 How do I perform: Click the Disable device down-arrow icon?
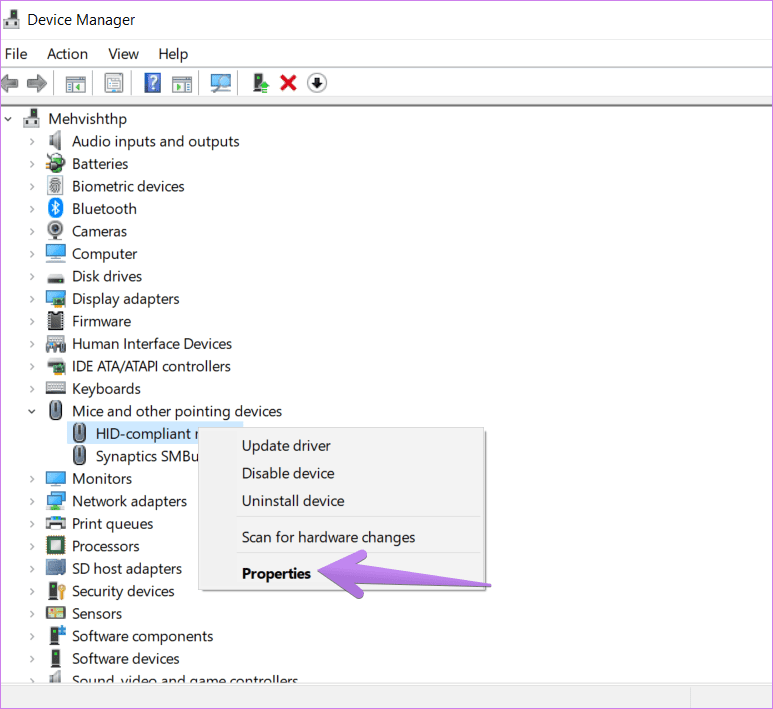317,83
